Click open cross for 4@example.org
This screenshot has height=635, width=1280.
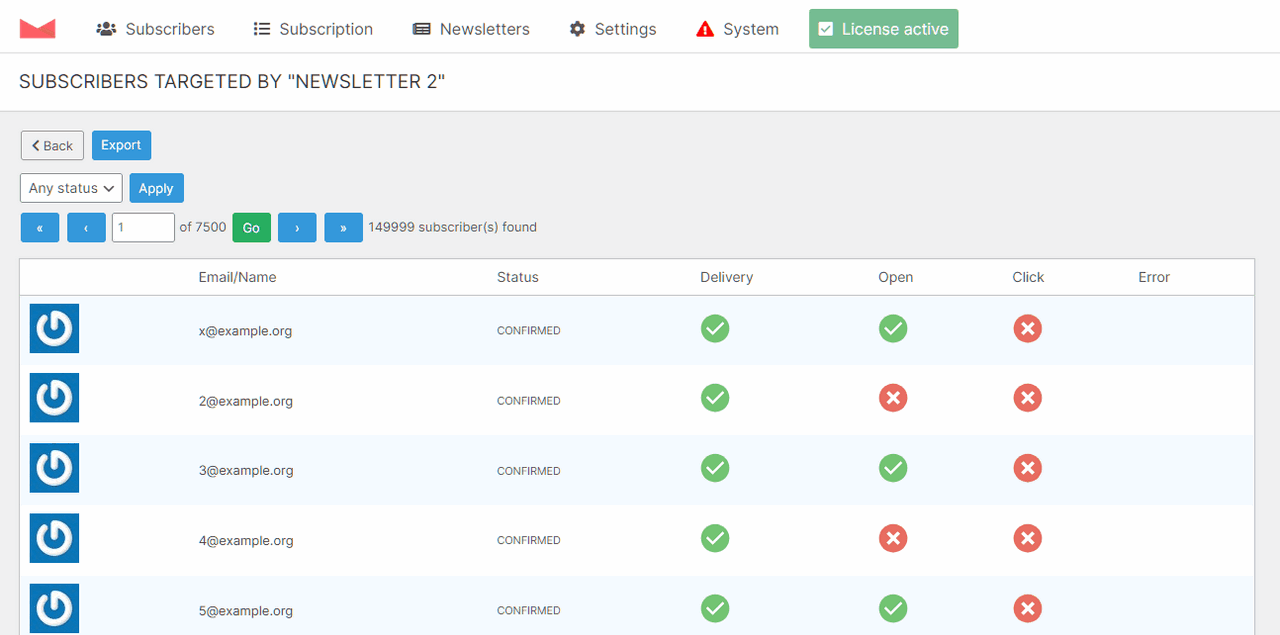pyautogui.click(x=893, y=538)
